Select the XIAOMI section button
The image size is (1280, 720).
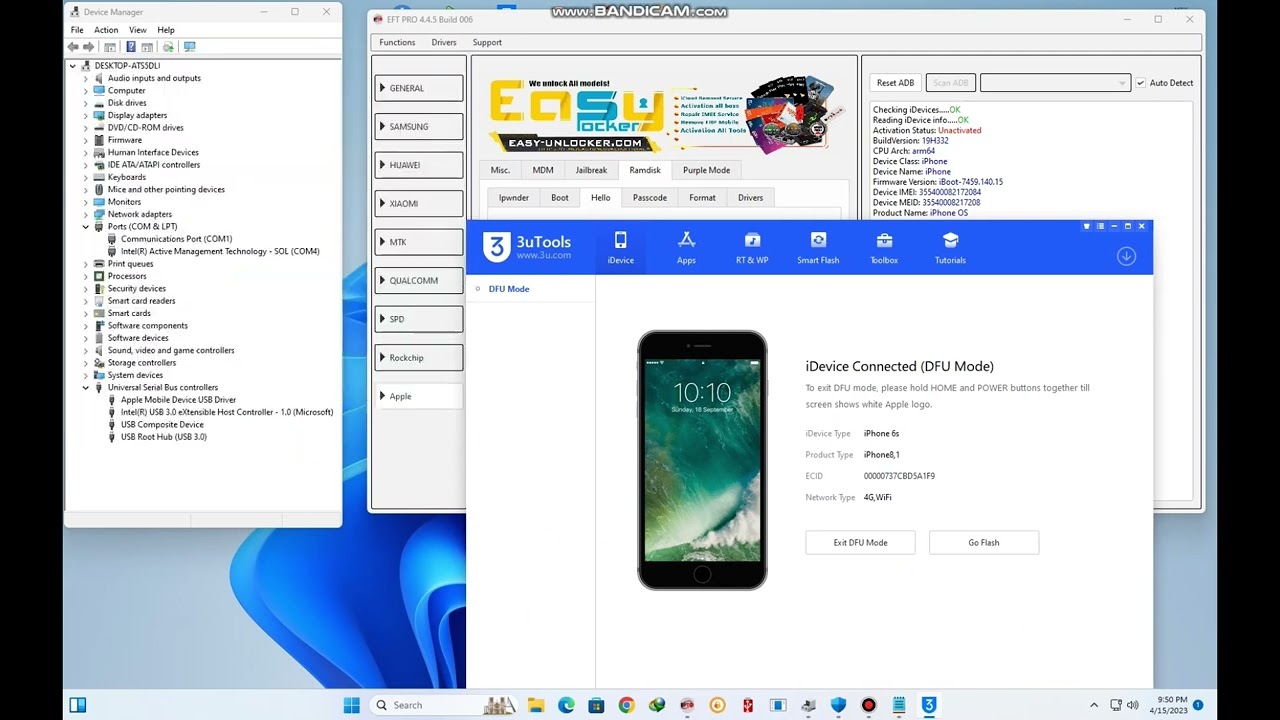[x=418, y=204]
